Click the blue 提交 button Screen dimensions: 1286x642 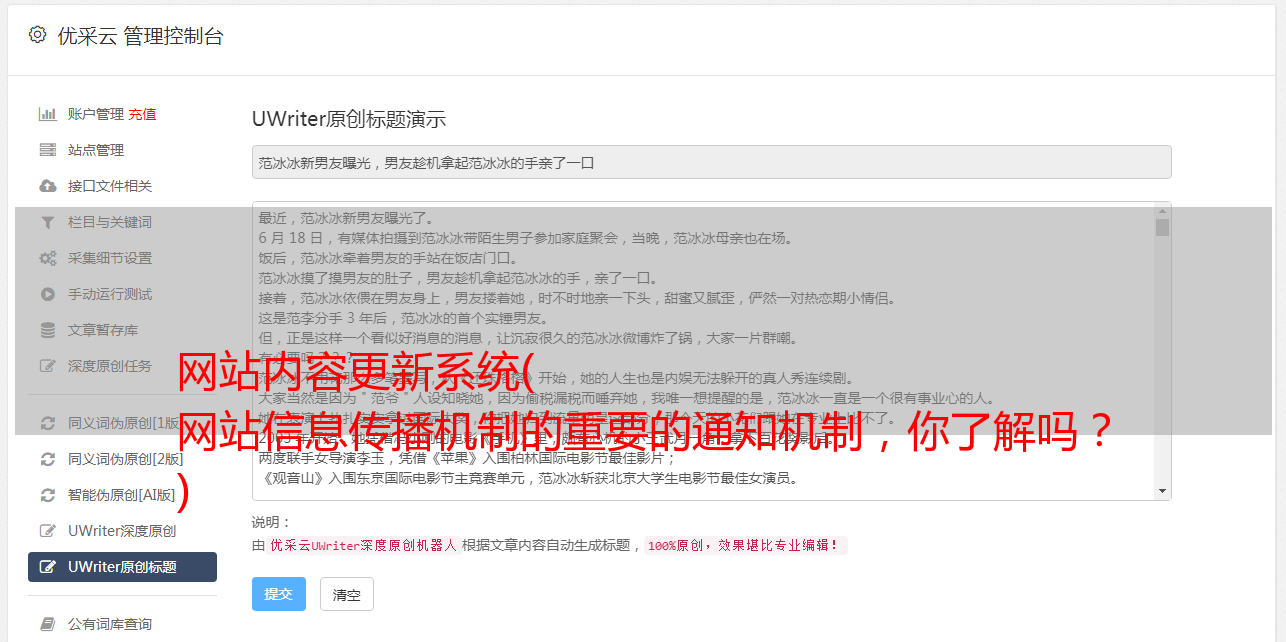point(279,594)
